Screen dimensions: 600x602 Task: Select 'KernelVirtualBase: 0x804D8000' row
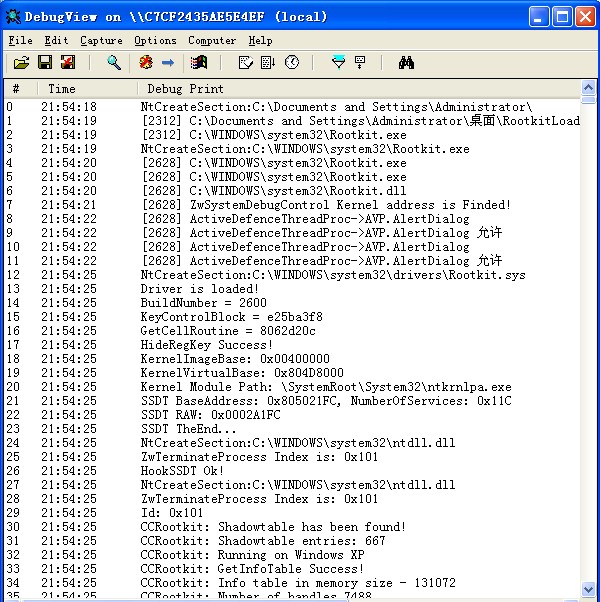[292, 372]
